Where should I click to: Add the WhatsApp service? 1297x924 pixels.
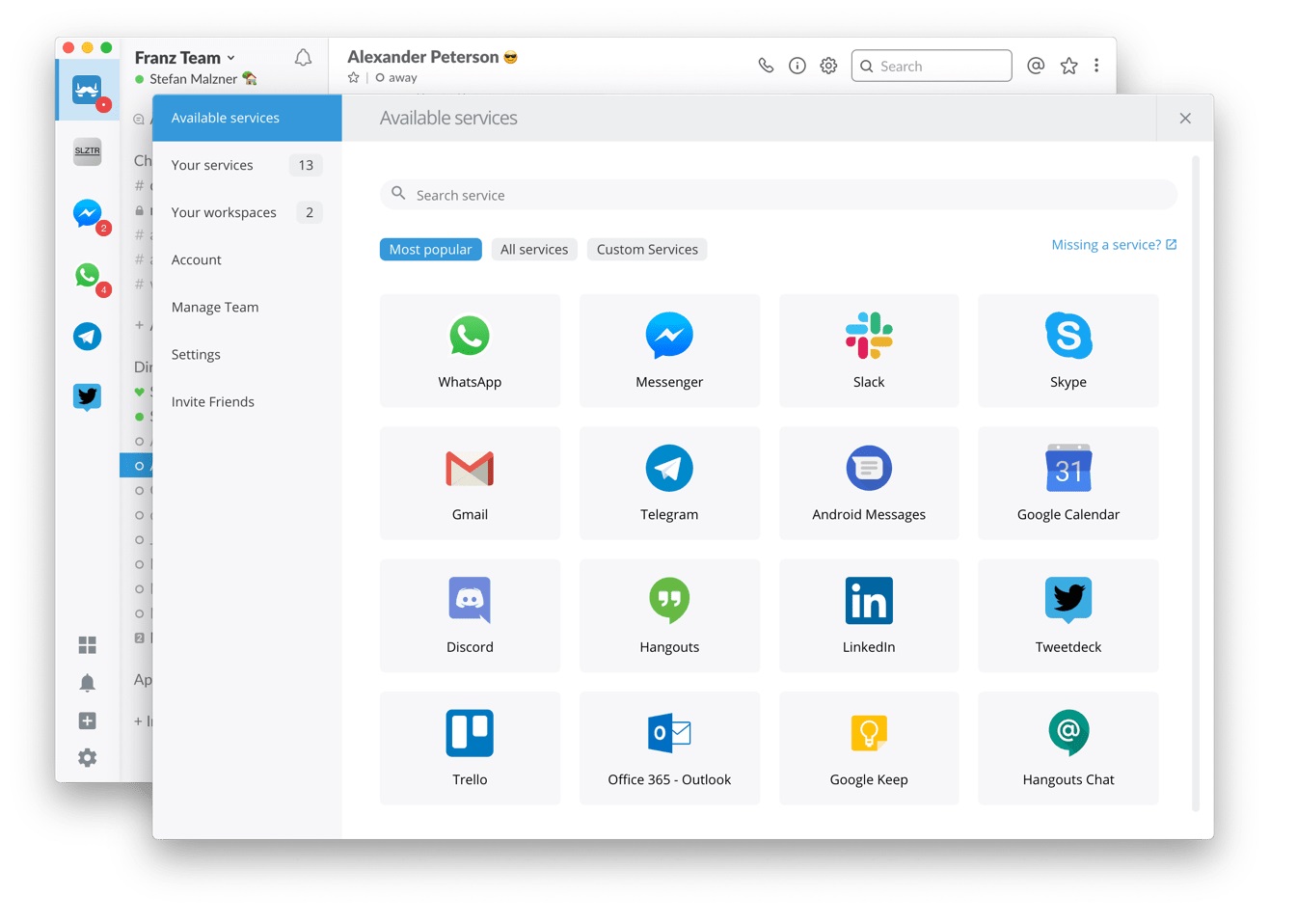pos(470,351)
